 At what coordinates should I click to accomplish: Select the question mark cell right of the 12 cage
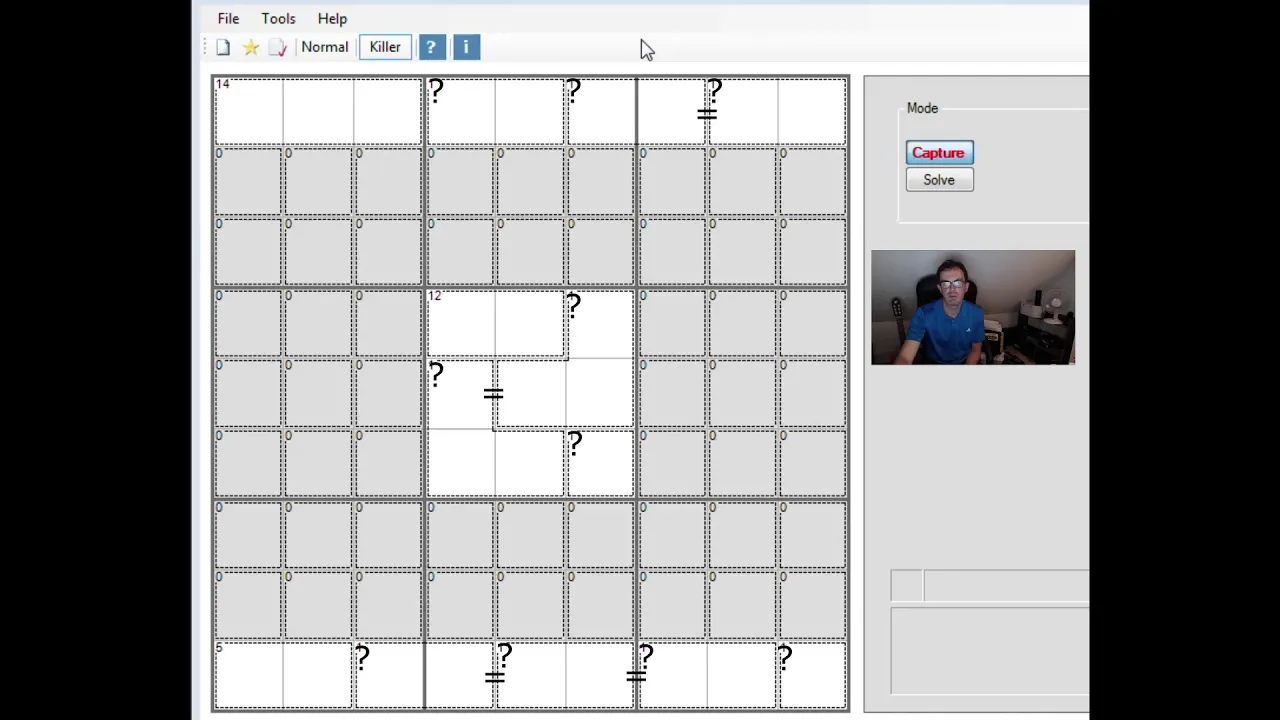[600, 323]
